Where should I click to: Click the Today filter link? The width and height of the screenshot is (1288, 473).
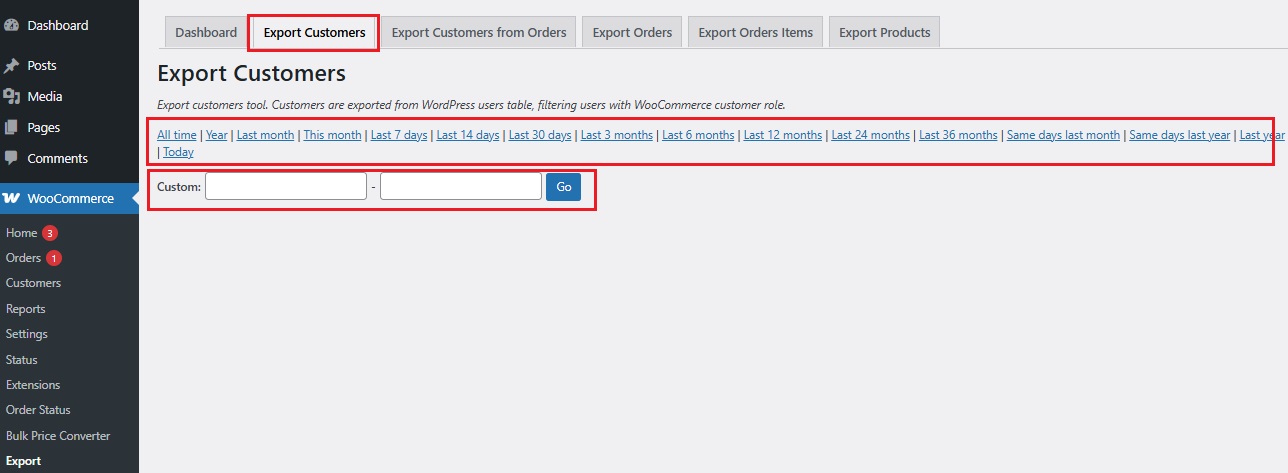(x=178, y=152)
